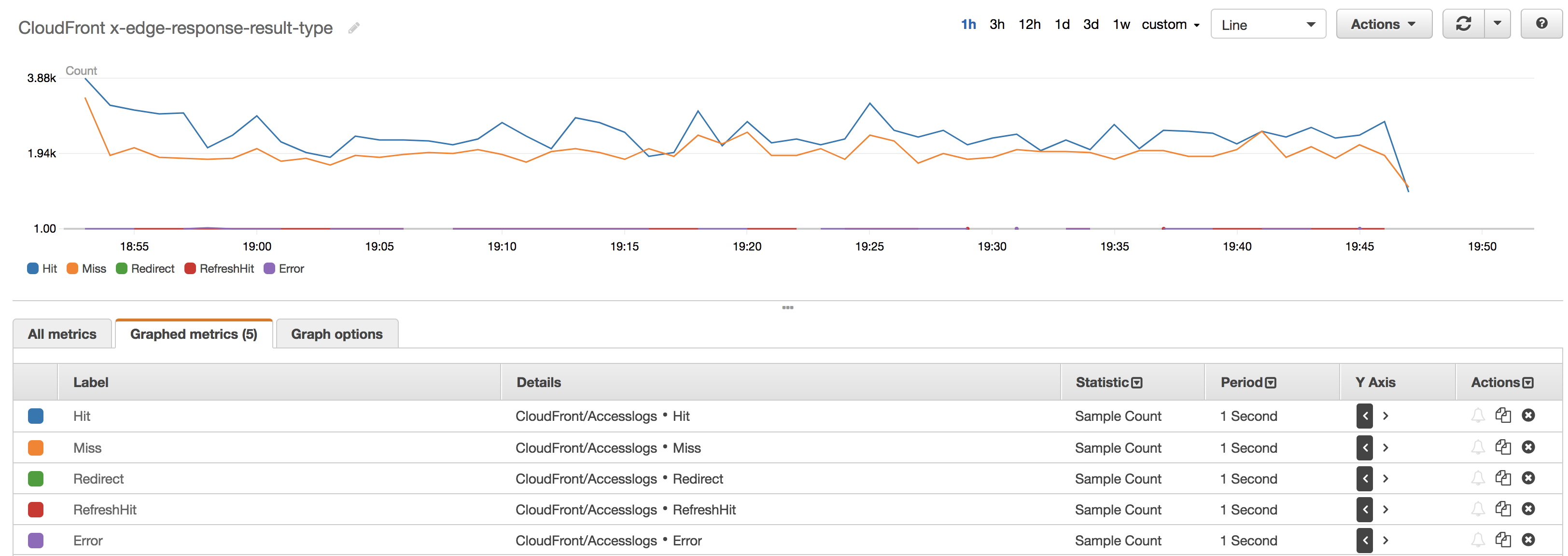Expand the Actions dropdown button
This screenshot has height=556, width=1568.
click(x=1383, y=24)
